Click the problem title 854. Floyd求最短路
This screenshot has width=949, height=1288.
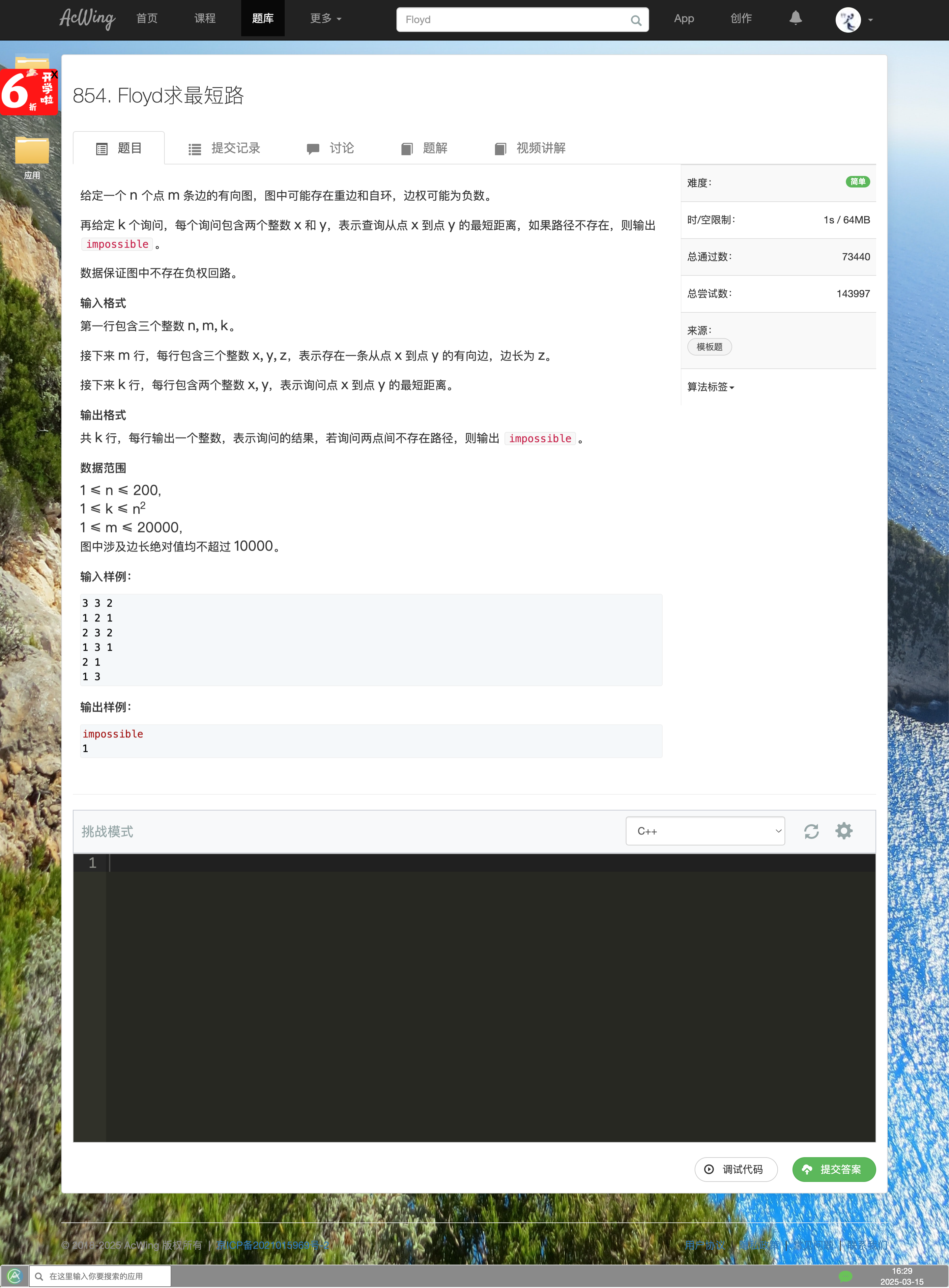158,95
